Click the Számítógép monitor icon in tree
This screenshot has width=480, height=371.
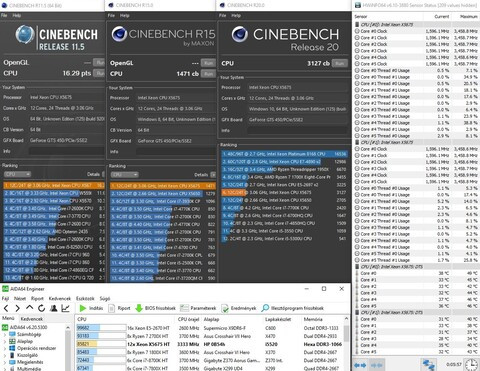click(x=12, y=334)
